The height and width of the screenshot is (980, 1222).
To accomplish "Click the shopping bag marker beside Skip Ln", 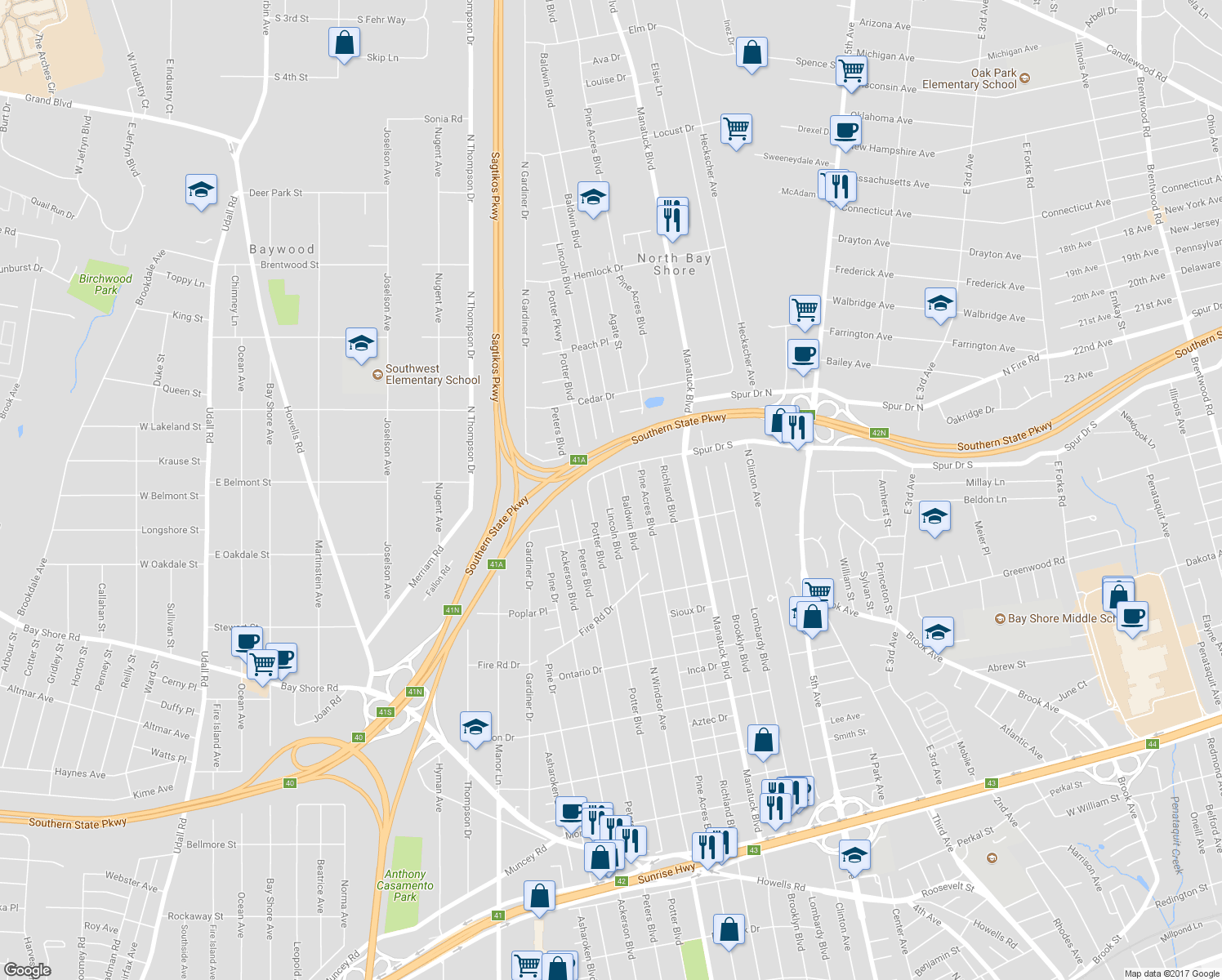I will click(345, 43).
